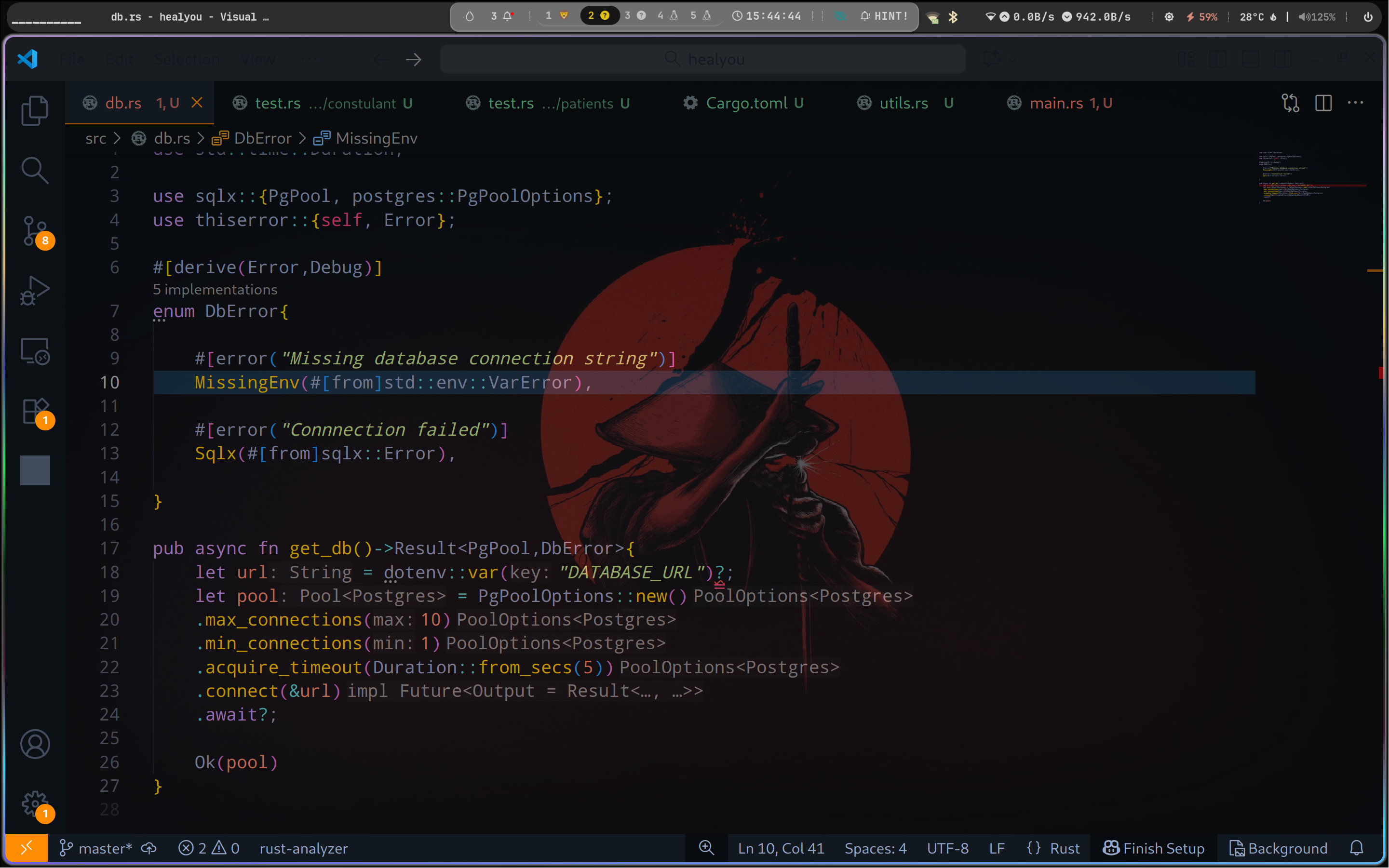
Task: Click the 5 implementations code lens
Action: pos(215,290)
